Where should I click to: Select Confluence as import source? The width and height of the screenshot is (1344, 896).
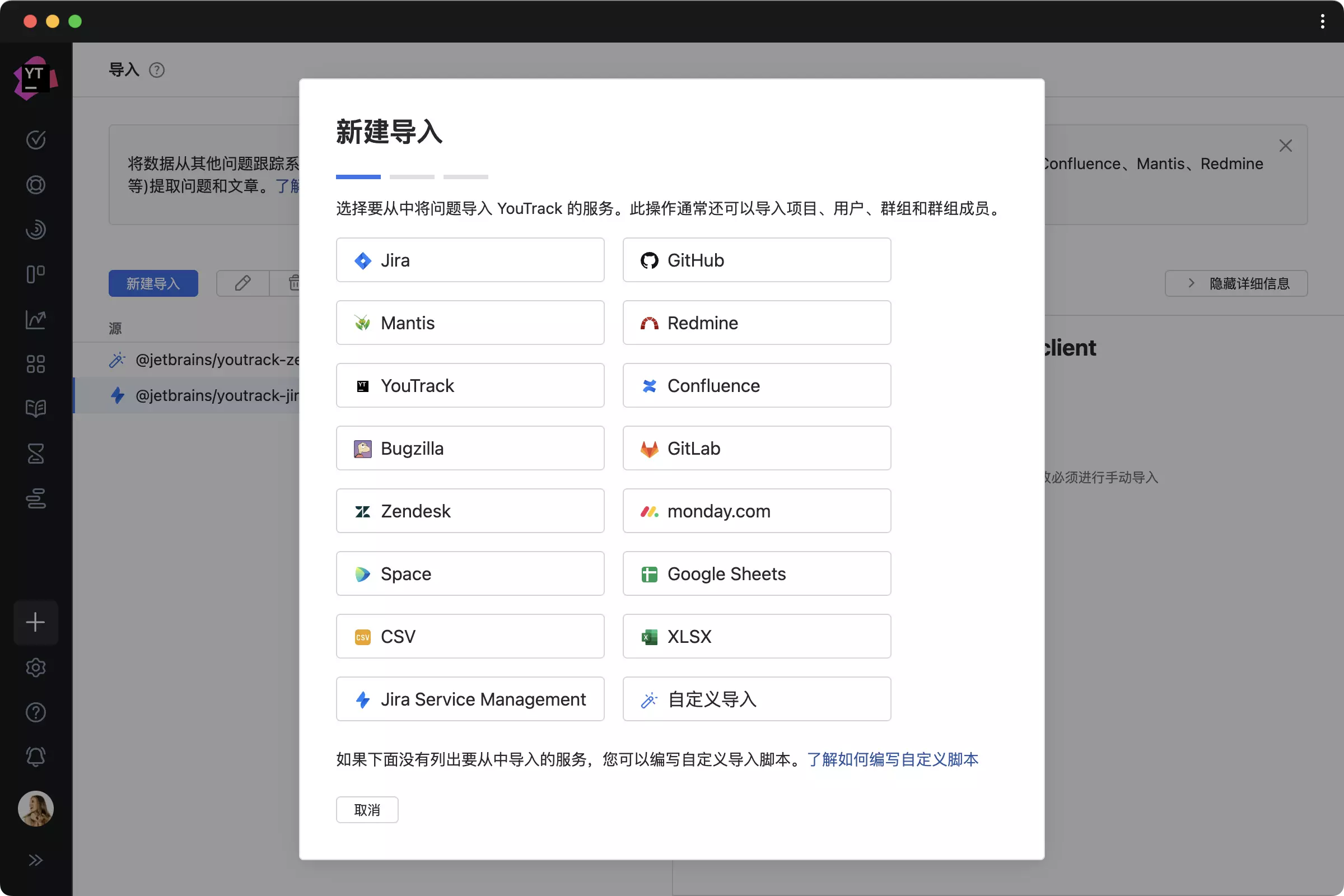click(x=757, y=385)
